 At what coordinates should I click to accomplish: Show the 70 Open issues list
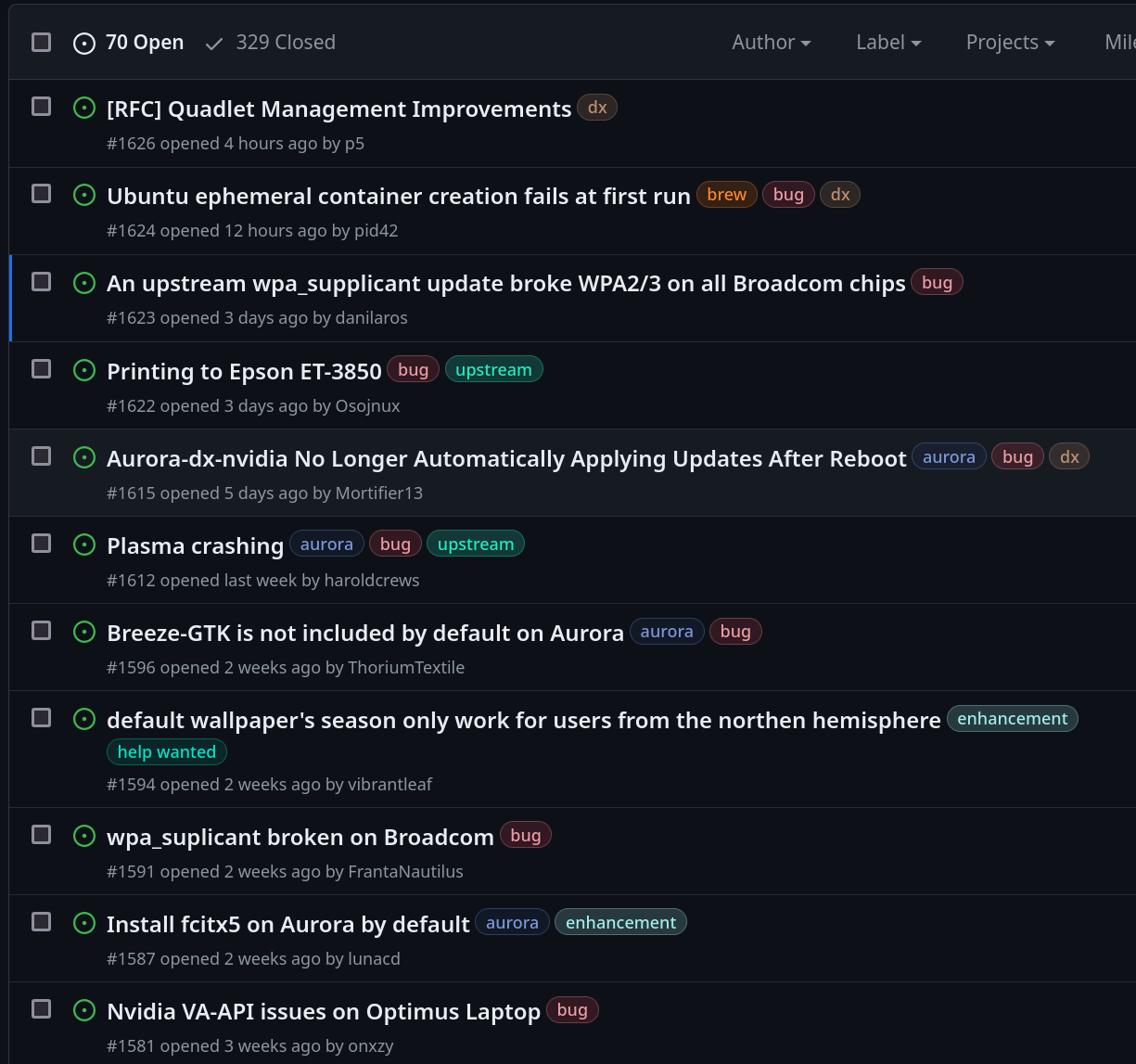[x=144, y=43]
